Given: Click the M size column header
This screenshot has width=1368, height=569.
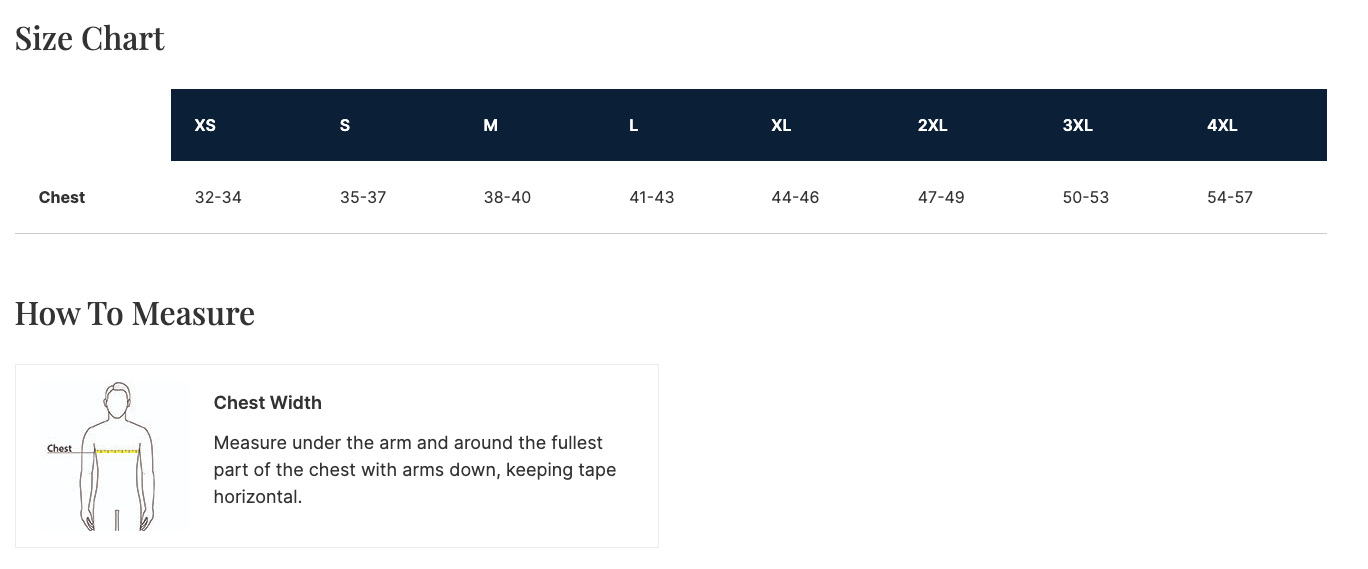Looking at the screenshot, I should [x=490, y=126].
